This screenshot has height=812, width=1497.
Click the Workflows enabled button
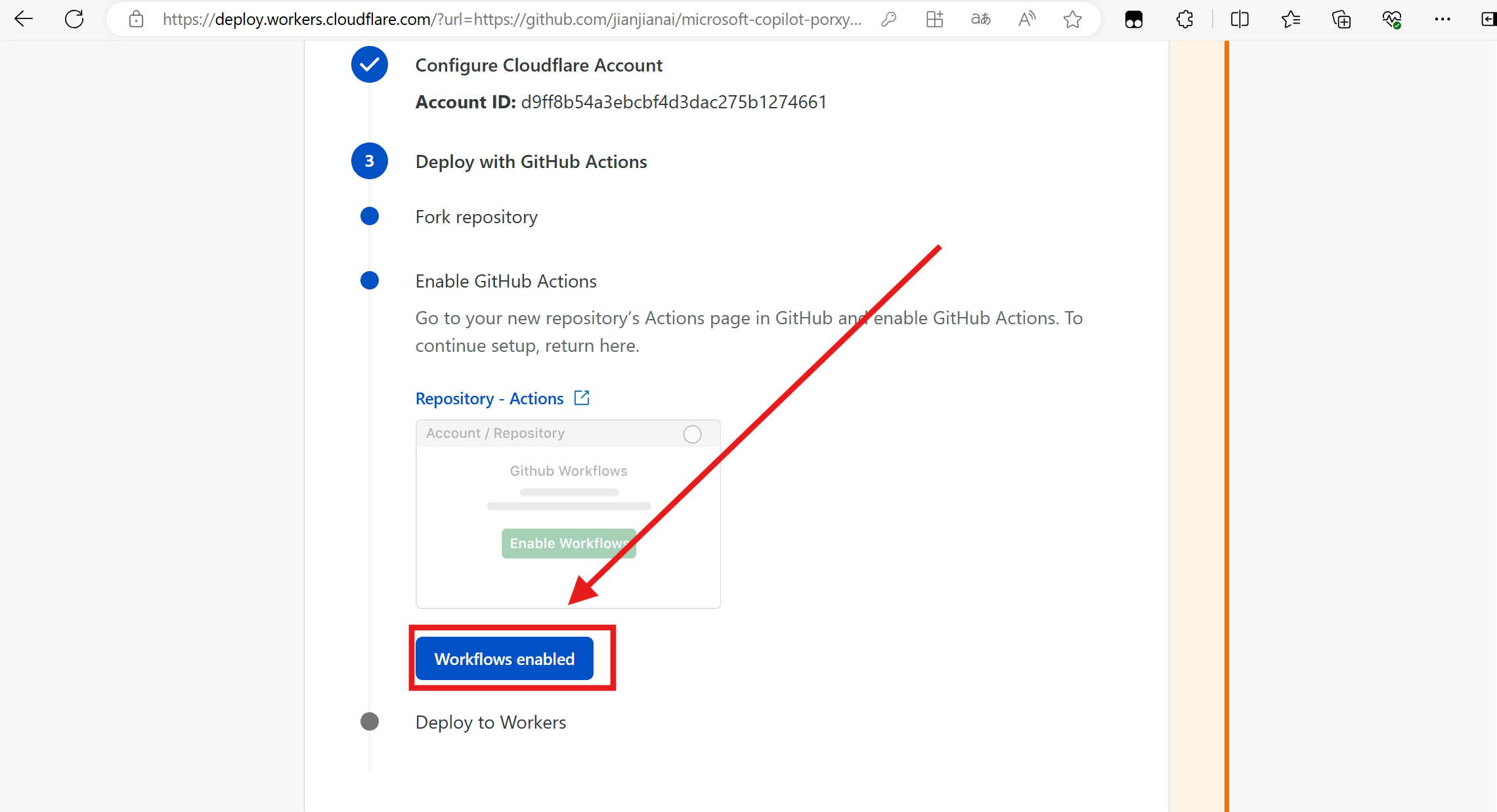504,658
